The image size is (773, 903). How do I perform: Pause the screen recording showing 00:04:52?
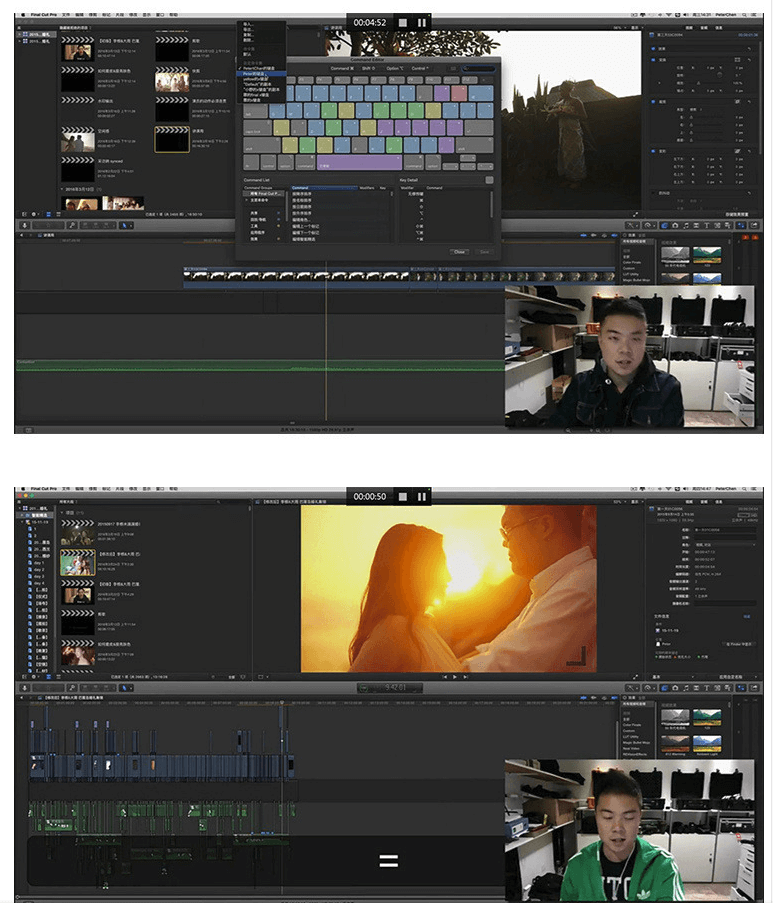point(422,22)
